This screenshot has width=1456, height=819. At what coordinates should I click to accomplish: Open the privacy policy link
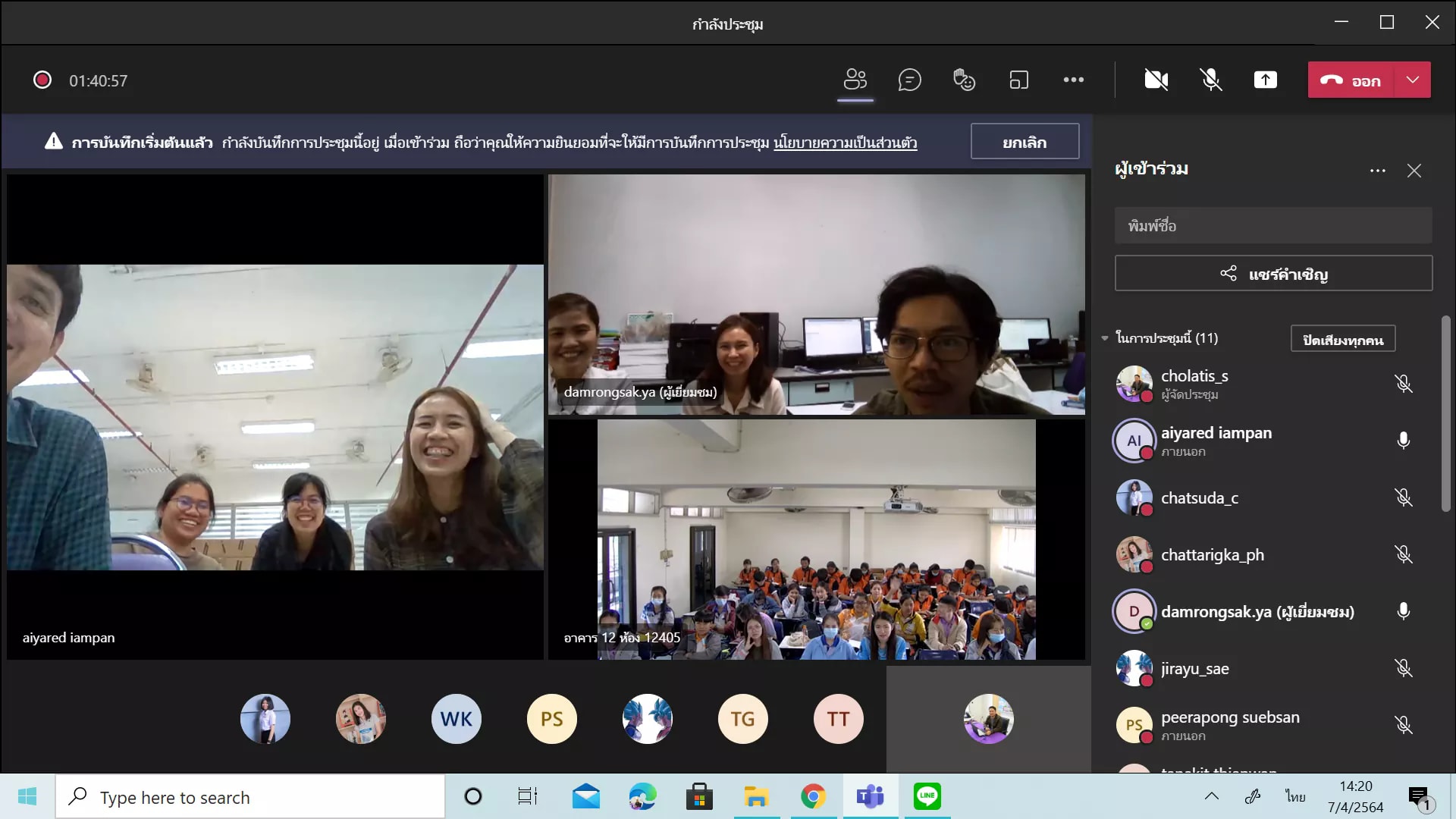pyautogui.click(x=845, y=143)
